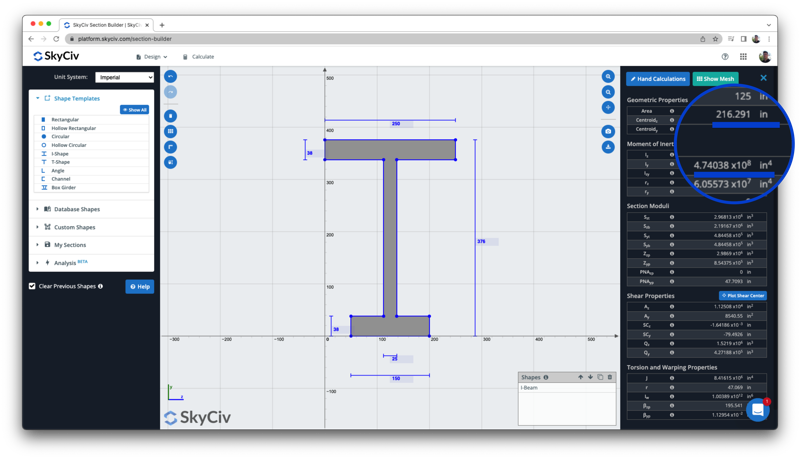Select I-Beam in the Shapes list

click(567, 388)
